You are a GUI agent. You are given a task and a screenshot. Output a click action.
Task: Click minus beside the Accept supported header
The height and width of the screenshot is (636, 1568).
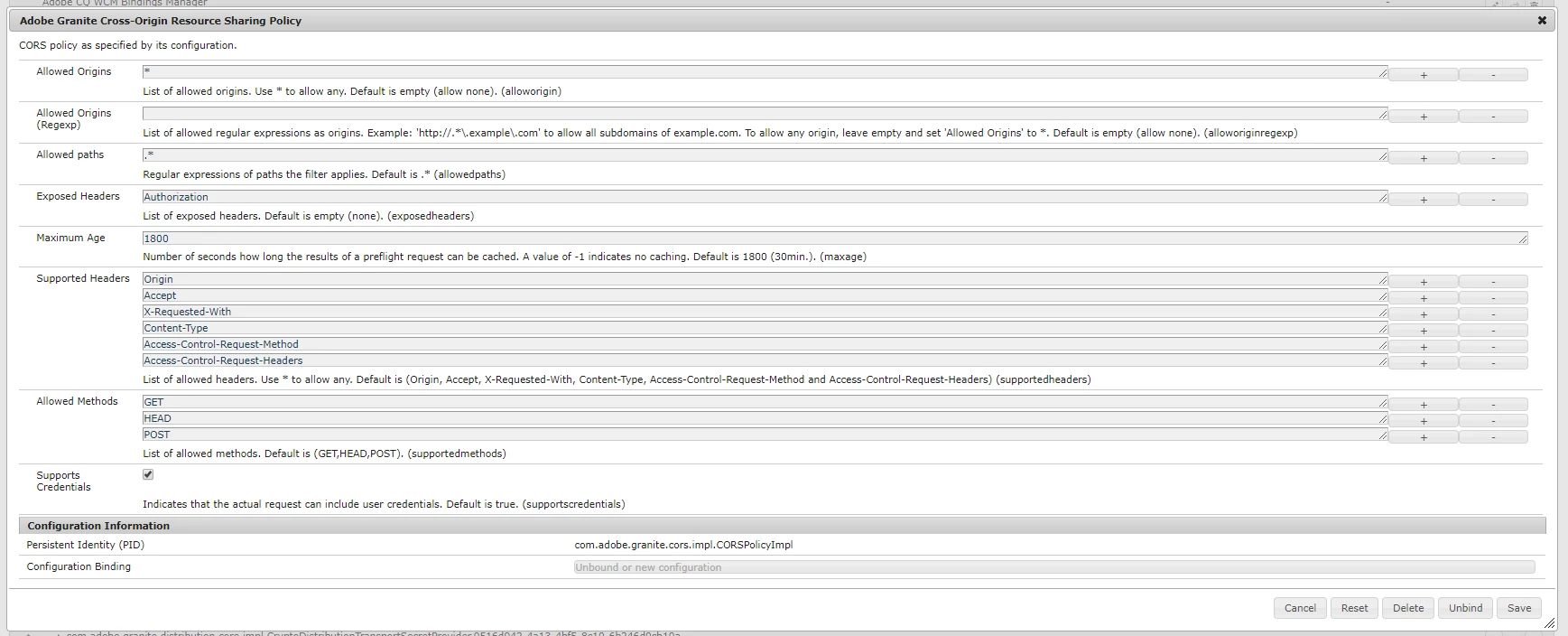point(1493,298)
